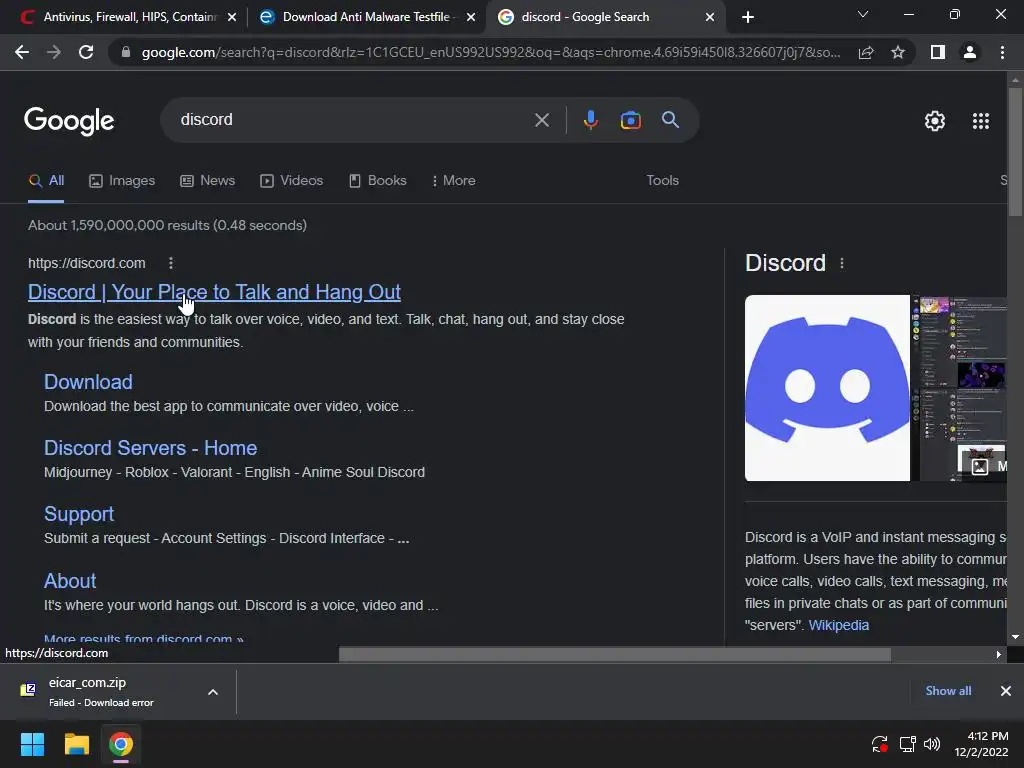The width and height of the screenshot is (1024, 768).
Task: Open the Discord | Your Place to Talk link
Action: point(214,292)
